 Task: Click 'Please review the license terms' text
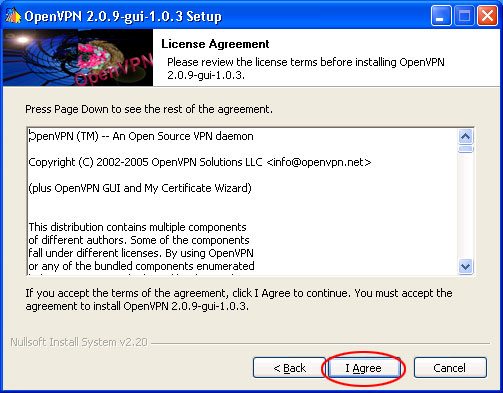point(306,68)
